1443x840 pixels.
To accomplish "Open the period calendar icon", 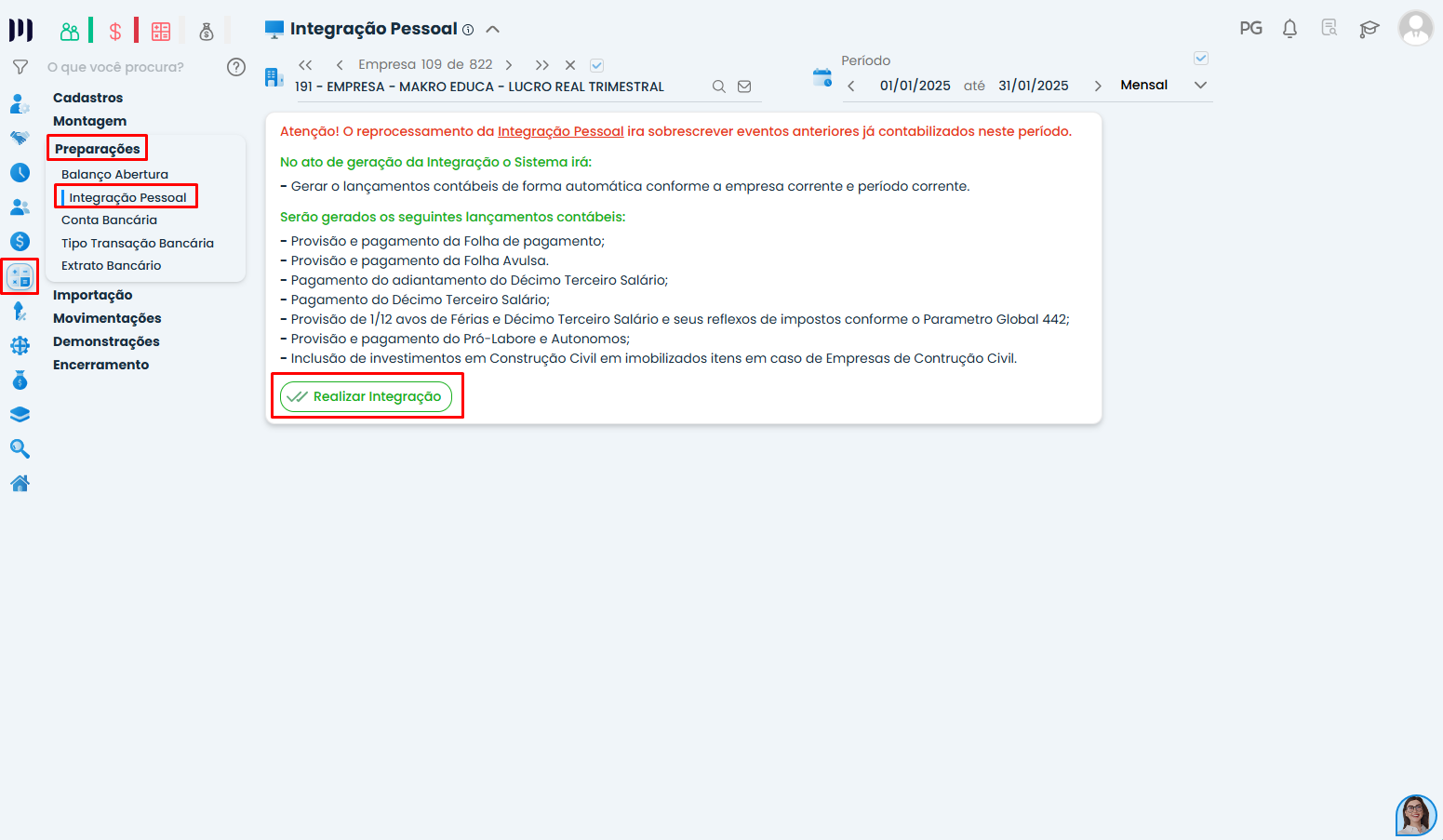I will pos(822,77).
